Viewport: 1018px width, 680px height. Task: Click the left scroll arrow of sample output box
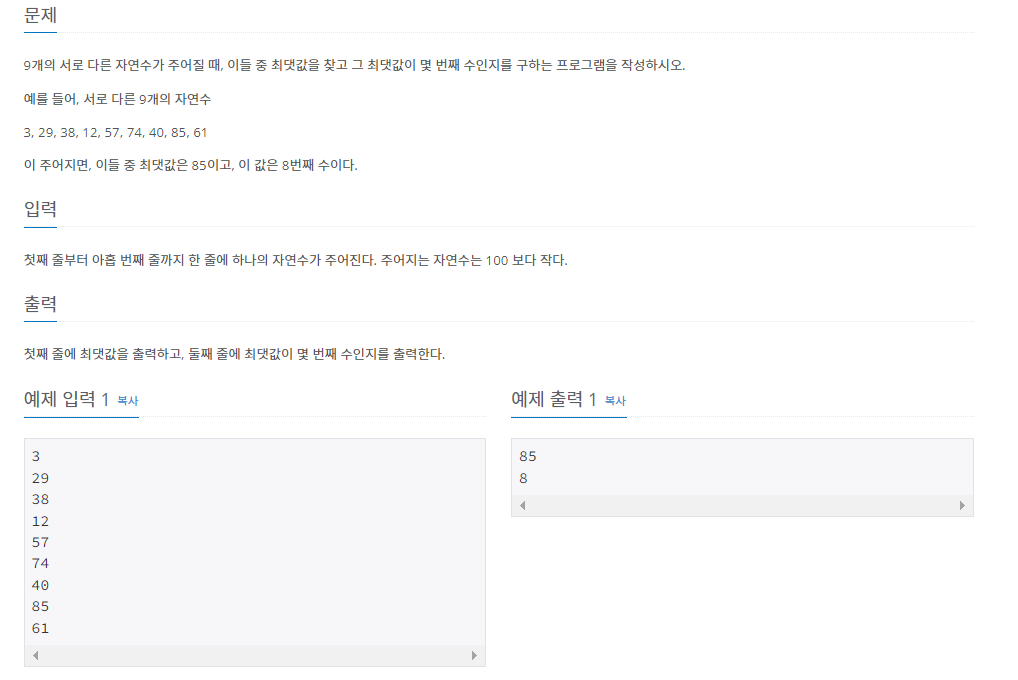522,506
